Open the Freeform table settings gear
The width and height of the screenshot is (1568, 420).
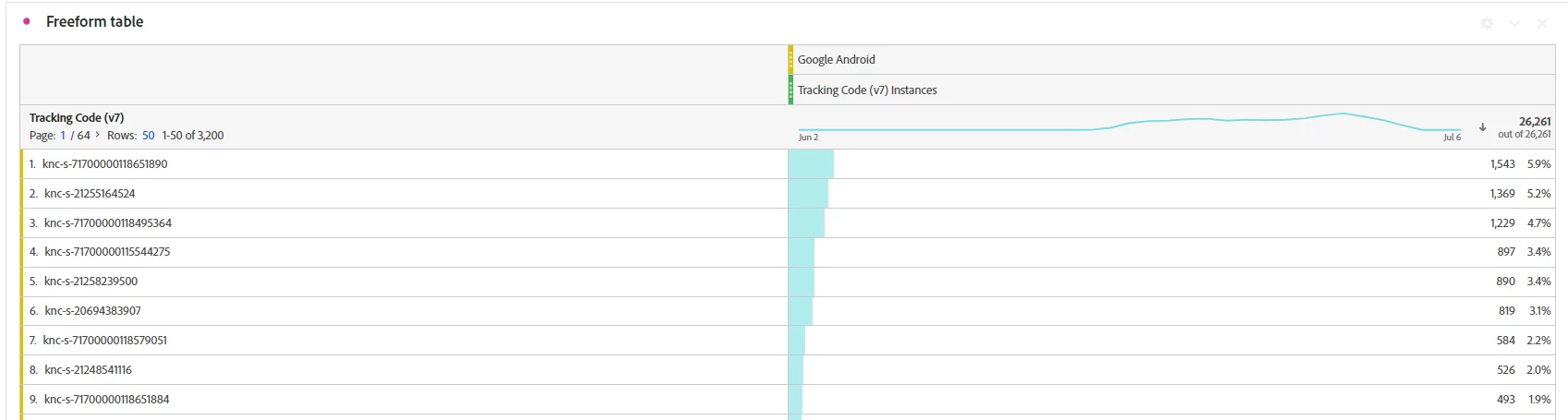click(x=1487, y=23)
